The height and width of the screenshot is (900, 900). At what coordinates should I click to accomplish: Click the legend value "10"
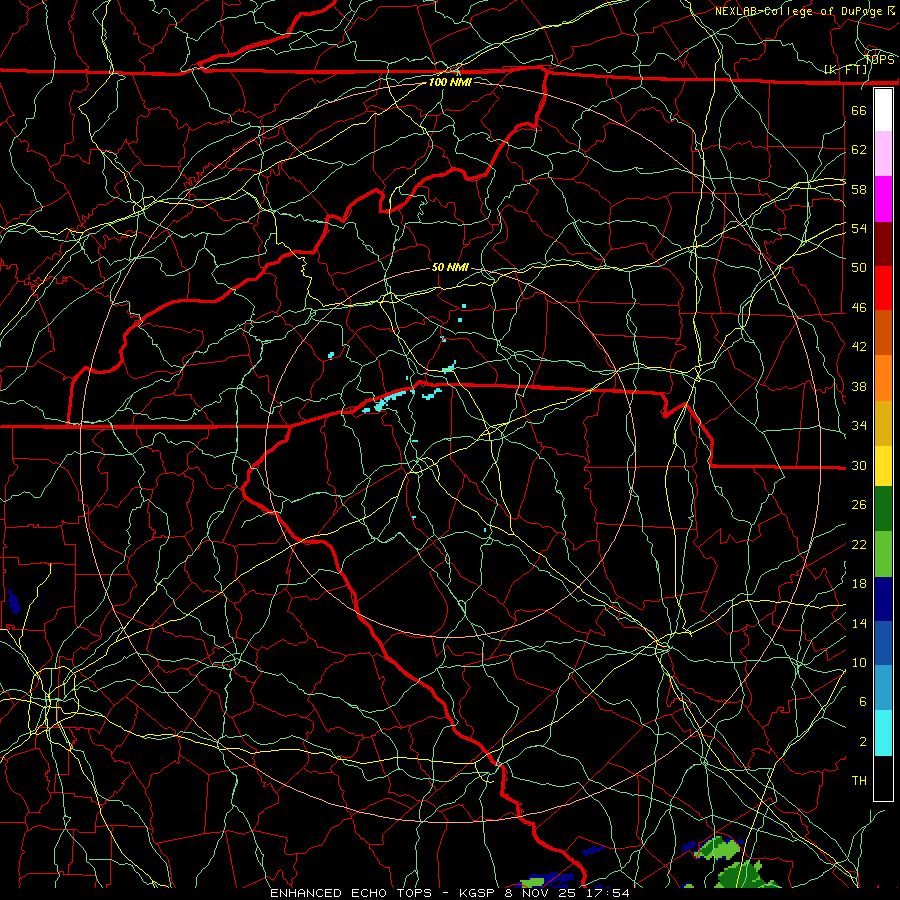(x=859, y=662)
